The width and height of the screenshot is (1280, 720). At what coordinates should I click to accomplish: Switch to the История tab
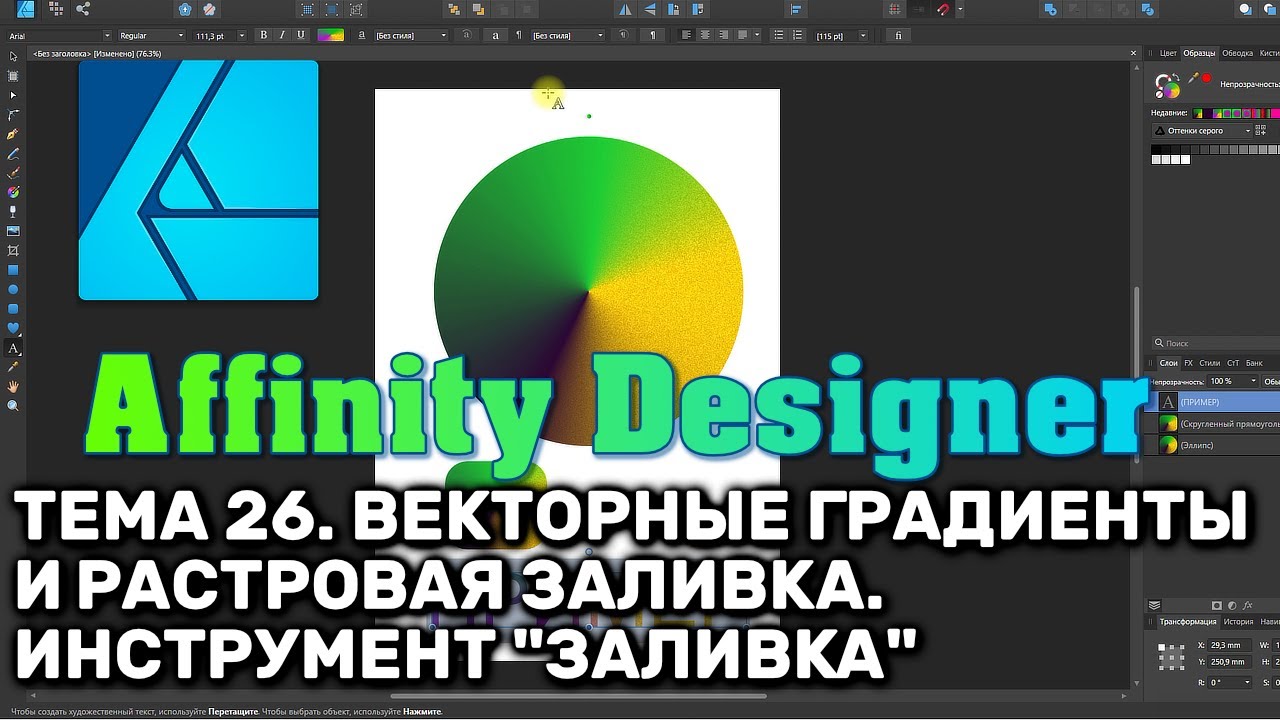pyautogui.click(x=1238, y=621)
